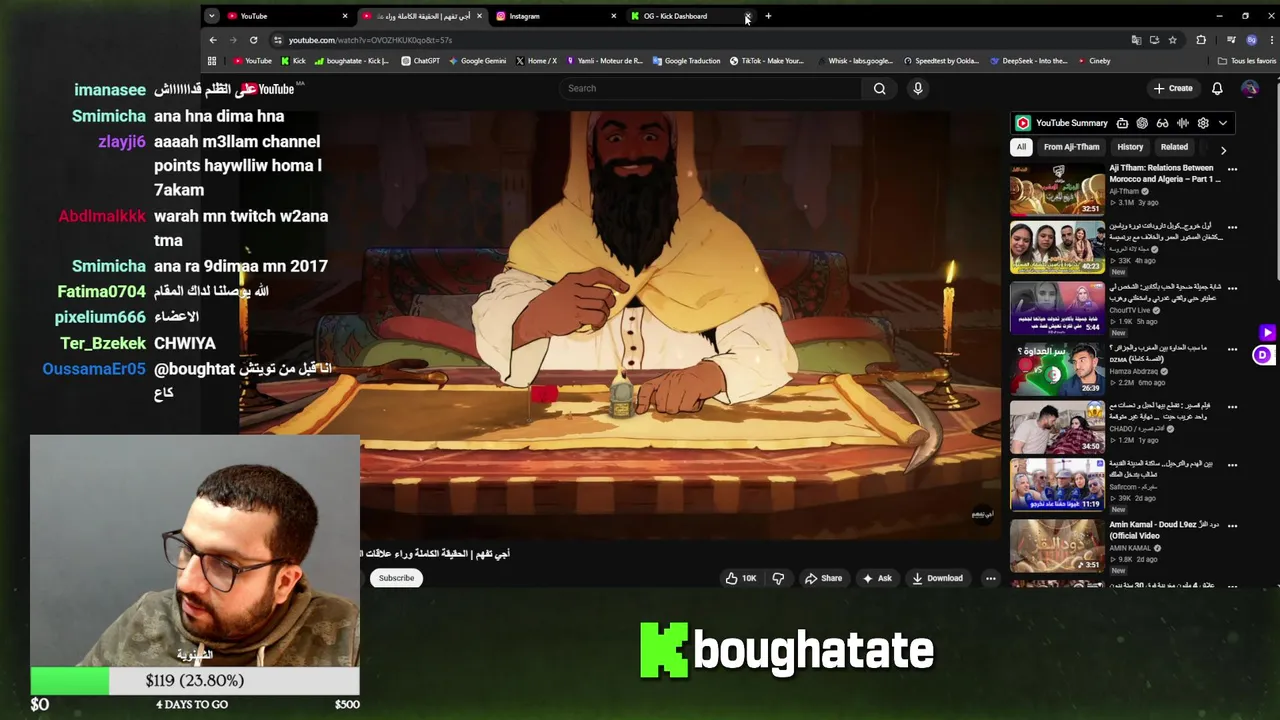
Task: Open DeepSeek - Into the... bookmark
Action: coord(1028,61)
